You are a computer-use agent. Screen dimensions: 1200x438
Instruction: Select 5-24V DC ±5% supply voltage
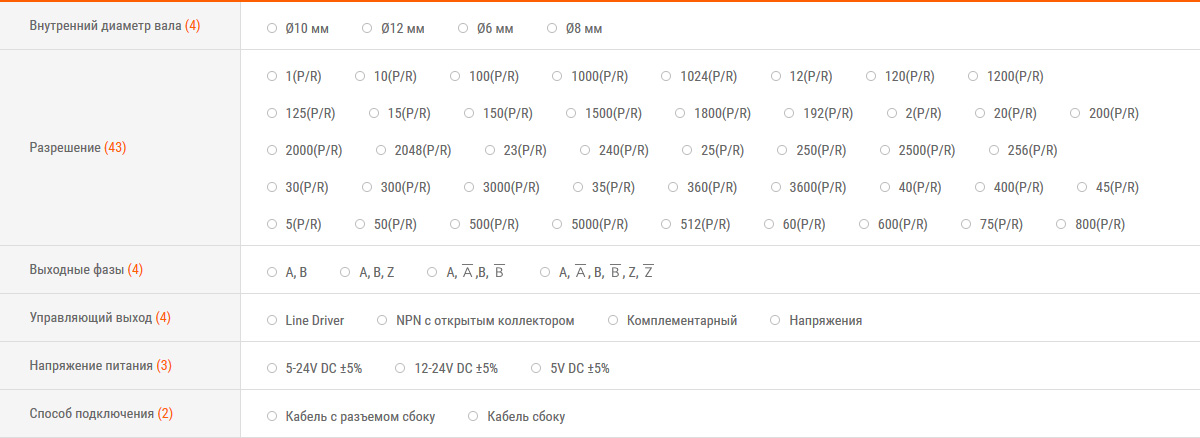click(272, 368)
